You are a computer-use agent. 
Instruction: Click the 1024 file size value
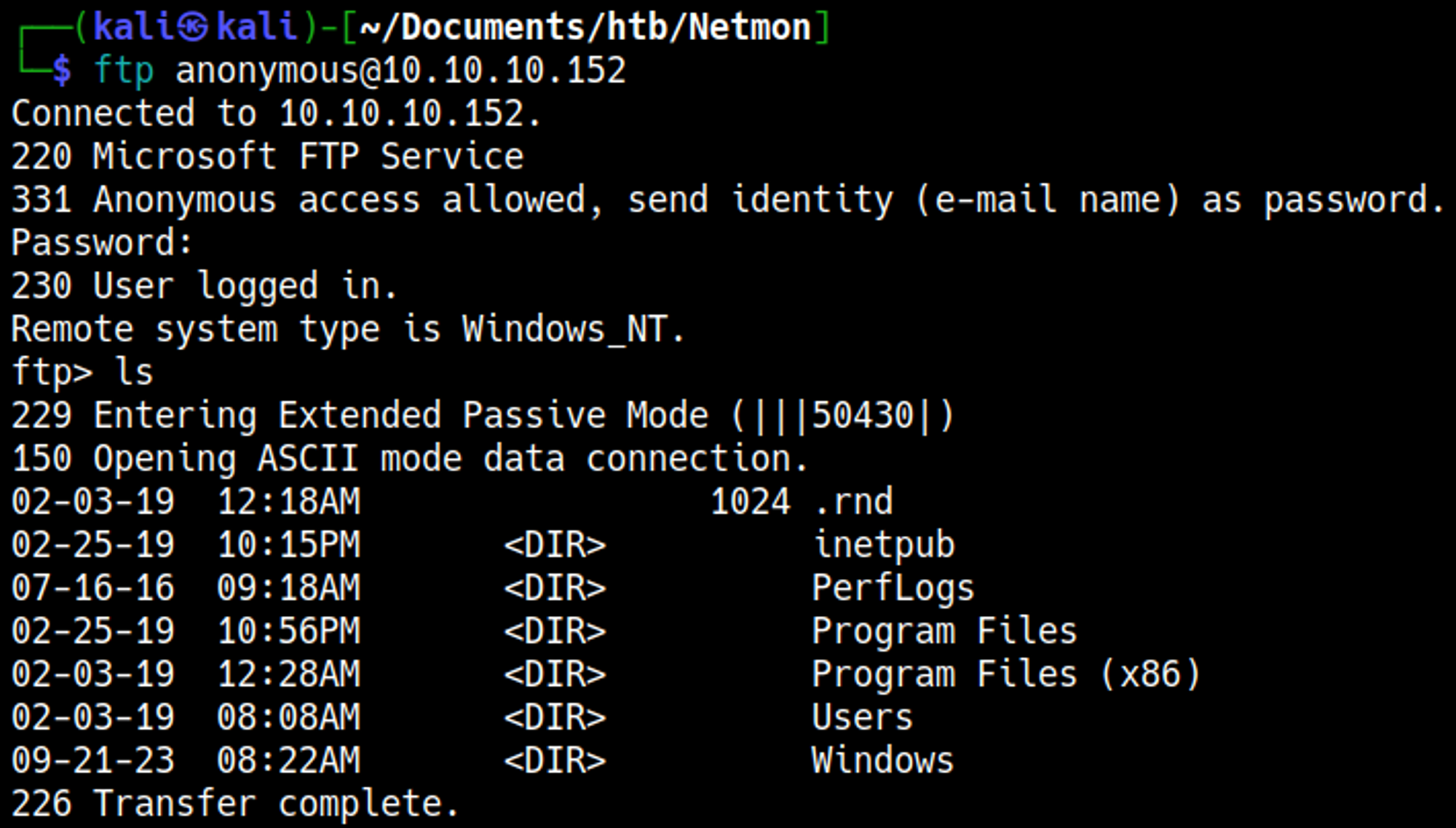[x=750, y=502]
